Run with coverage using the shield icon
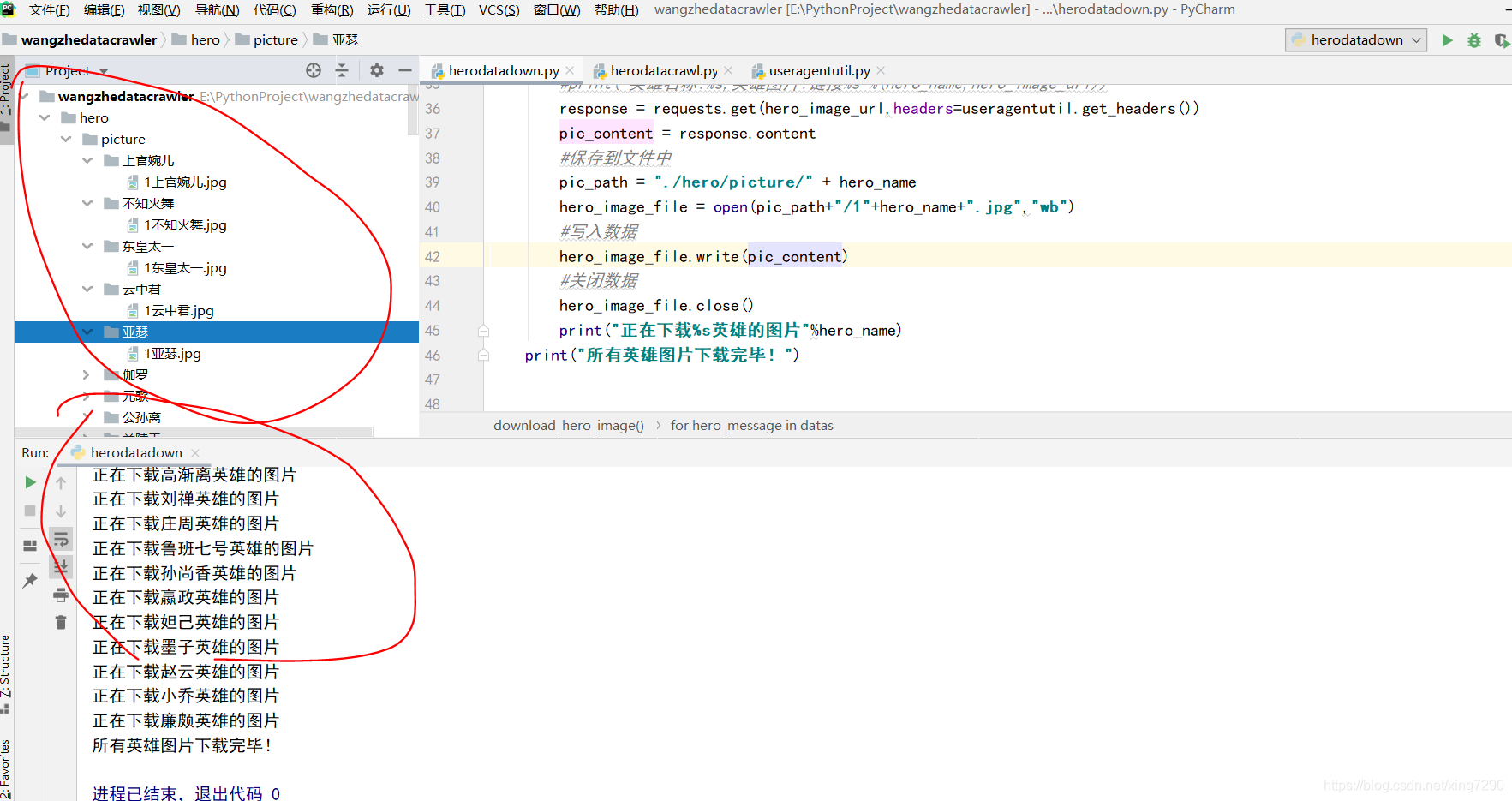1512x801 pixels. pyautogui.click(x=1502, y=40)
